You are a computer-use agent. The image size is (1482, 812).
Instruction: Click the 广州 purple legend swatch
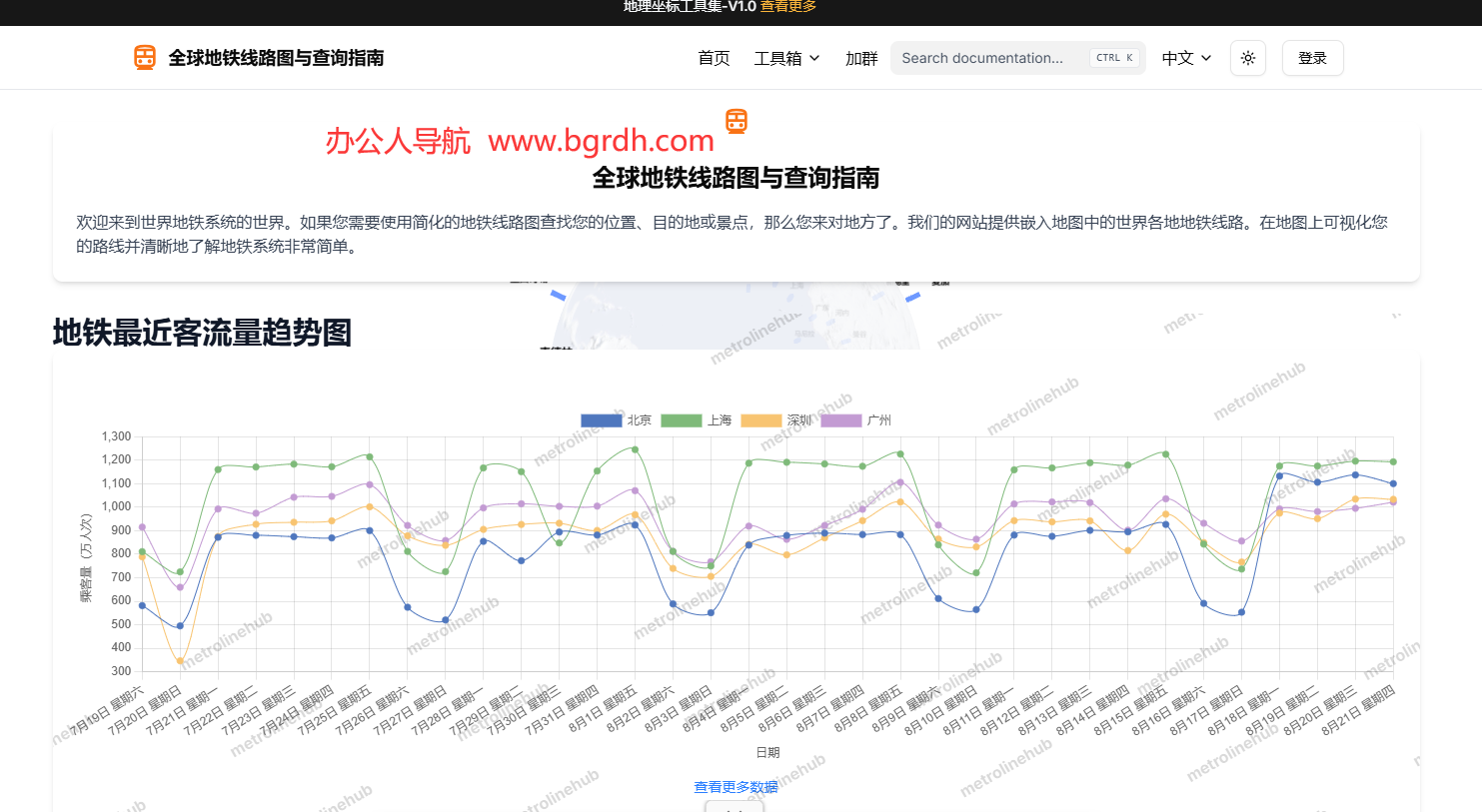click(x=840, y=420)
